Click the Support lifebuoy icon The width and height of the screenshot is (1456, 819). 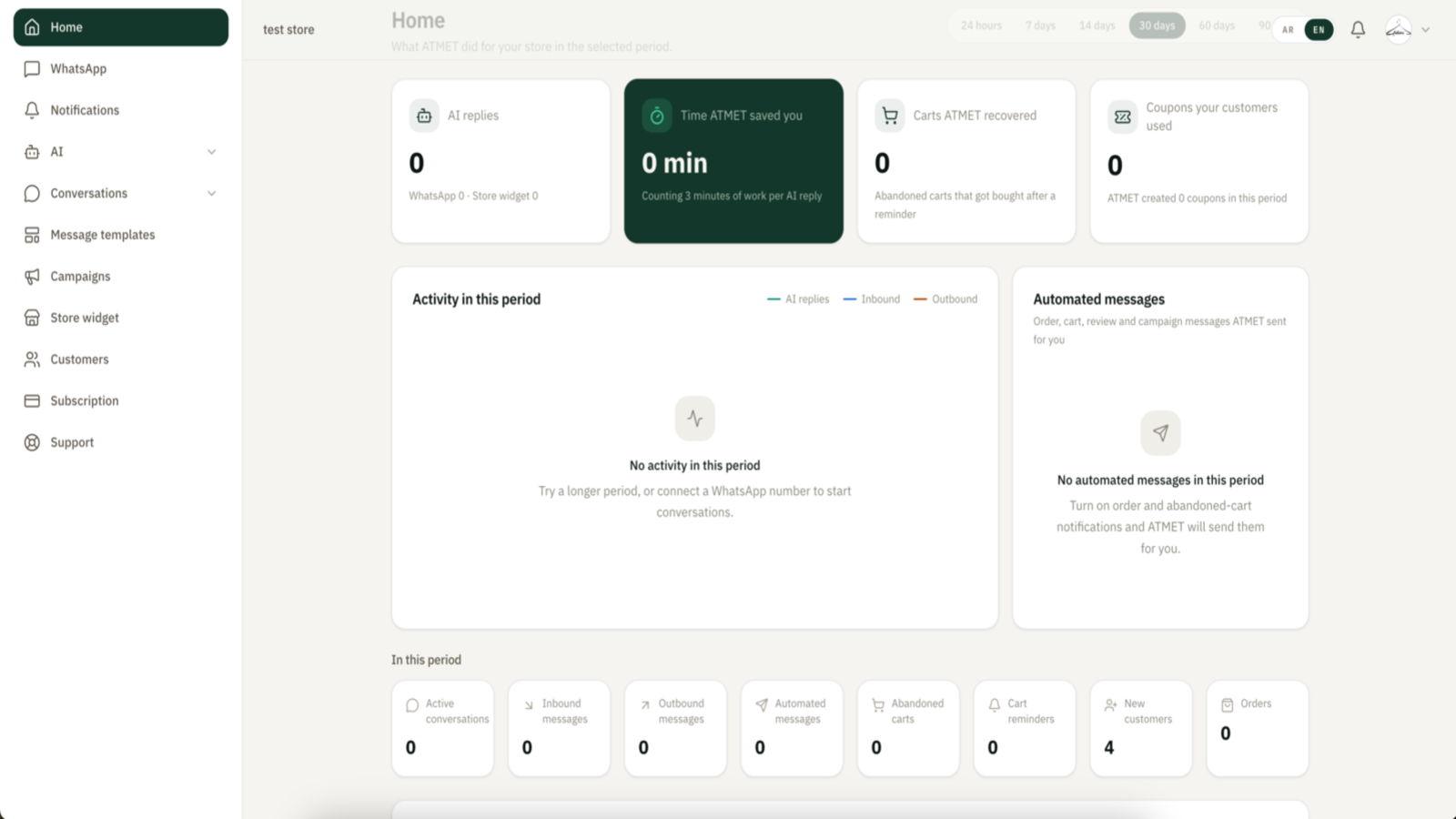click(x=32, y=442)
